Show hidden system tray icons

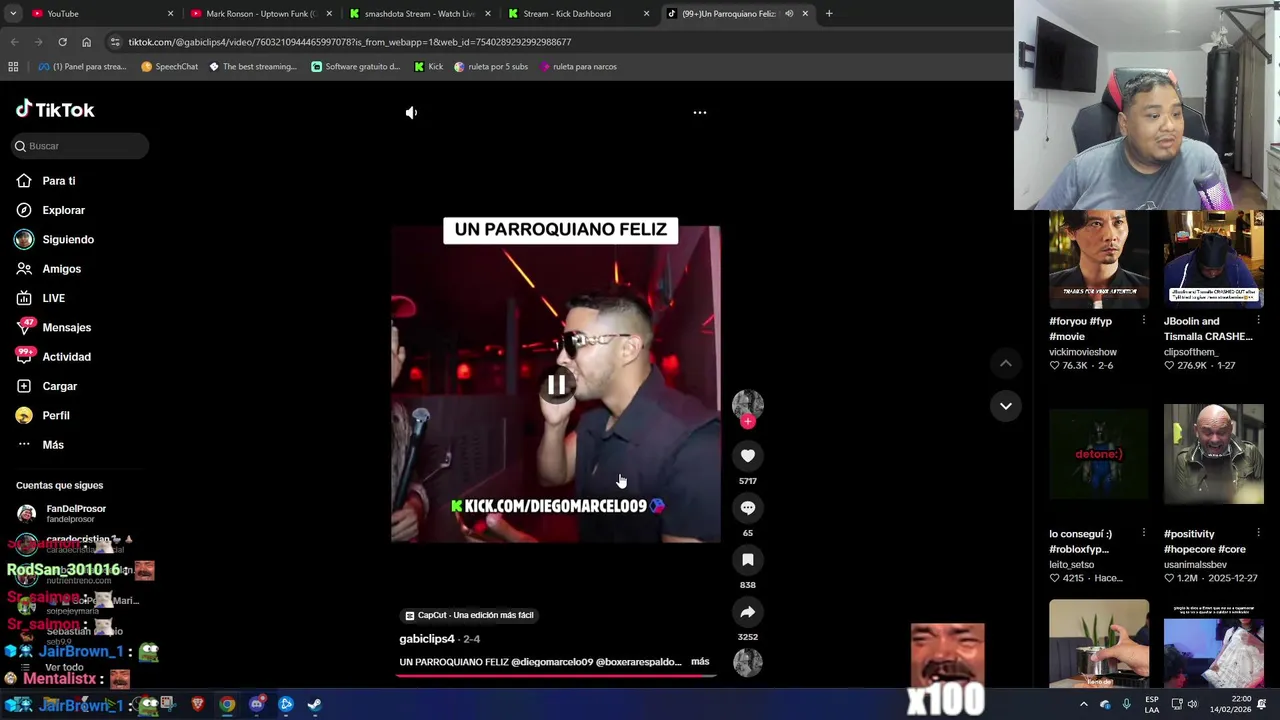(x=1083, y=705)
